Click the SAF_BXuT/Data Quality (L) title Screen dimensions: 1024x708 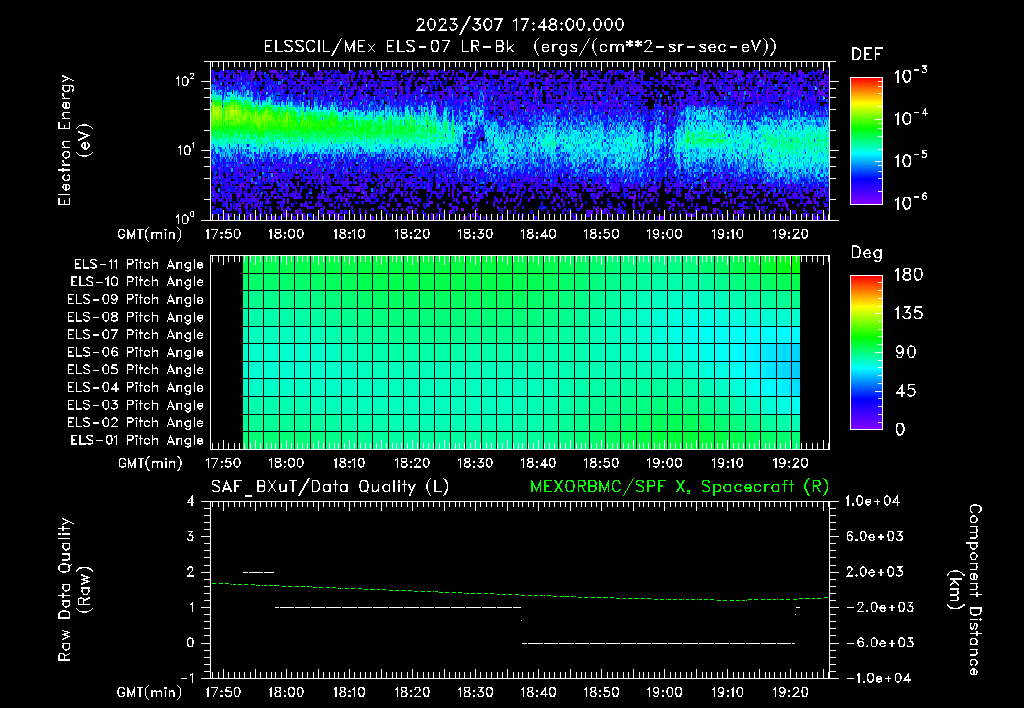coord(330,487)
